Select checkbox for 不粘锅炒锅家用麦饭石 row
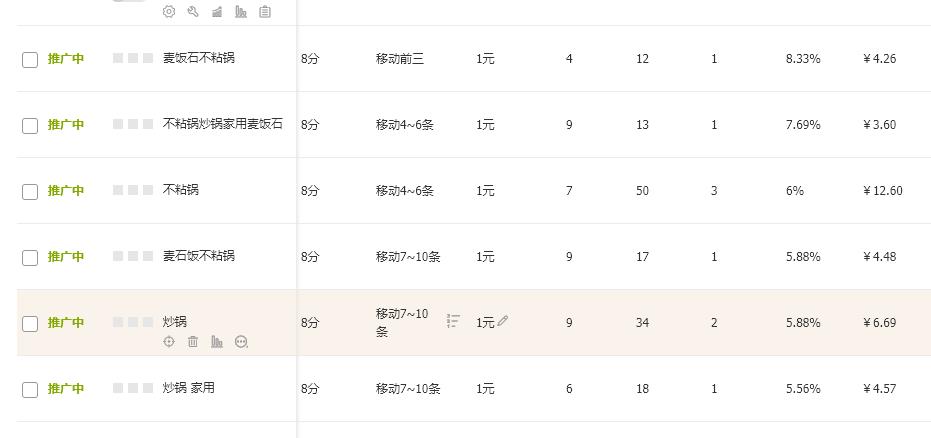The width and height of the screenshot is (931, 438). (x=30, y=126)
